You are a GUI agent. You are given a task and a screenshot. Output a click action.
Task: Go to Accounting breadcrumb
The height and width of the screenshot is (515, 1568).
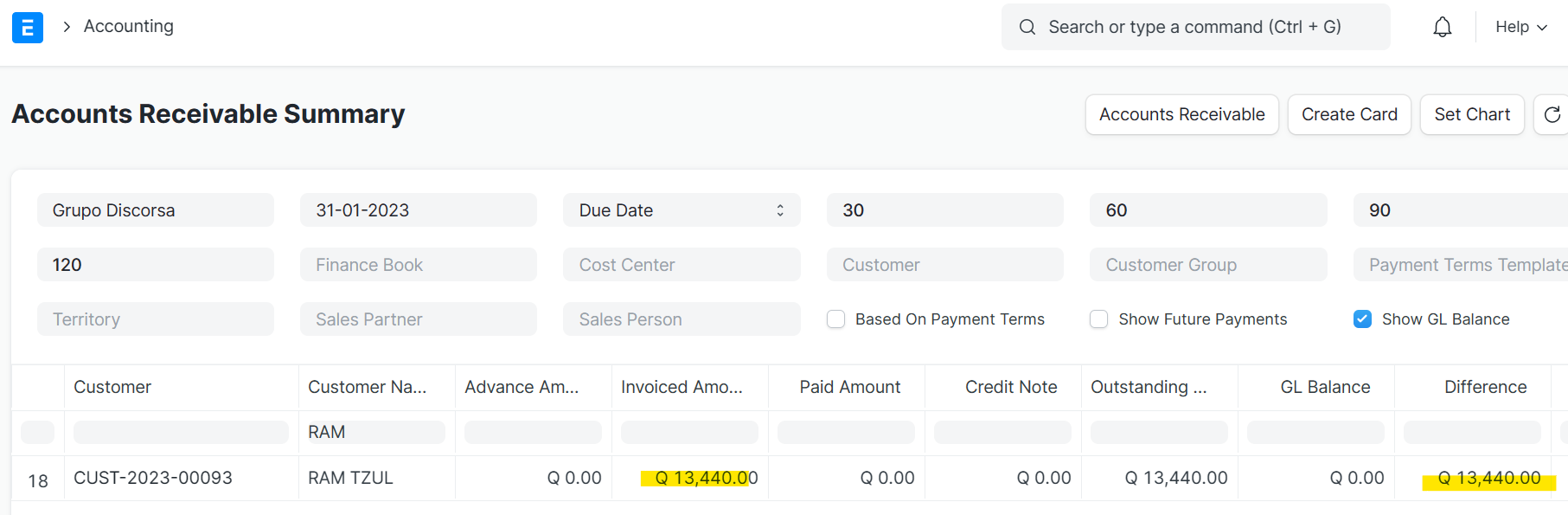point(128,27)
